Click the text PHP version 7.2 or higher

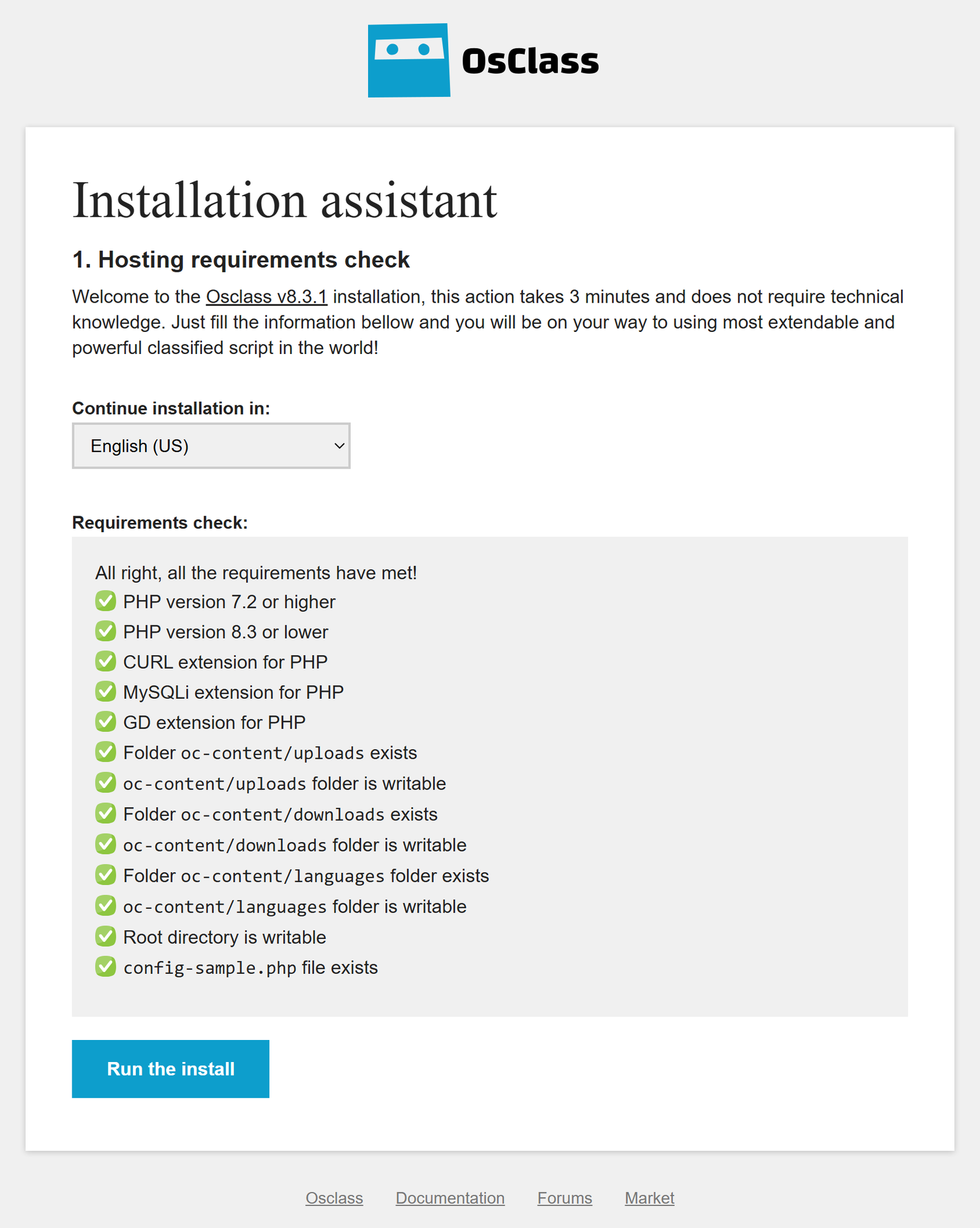(x=229, y=602)
